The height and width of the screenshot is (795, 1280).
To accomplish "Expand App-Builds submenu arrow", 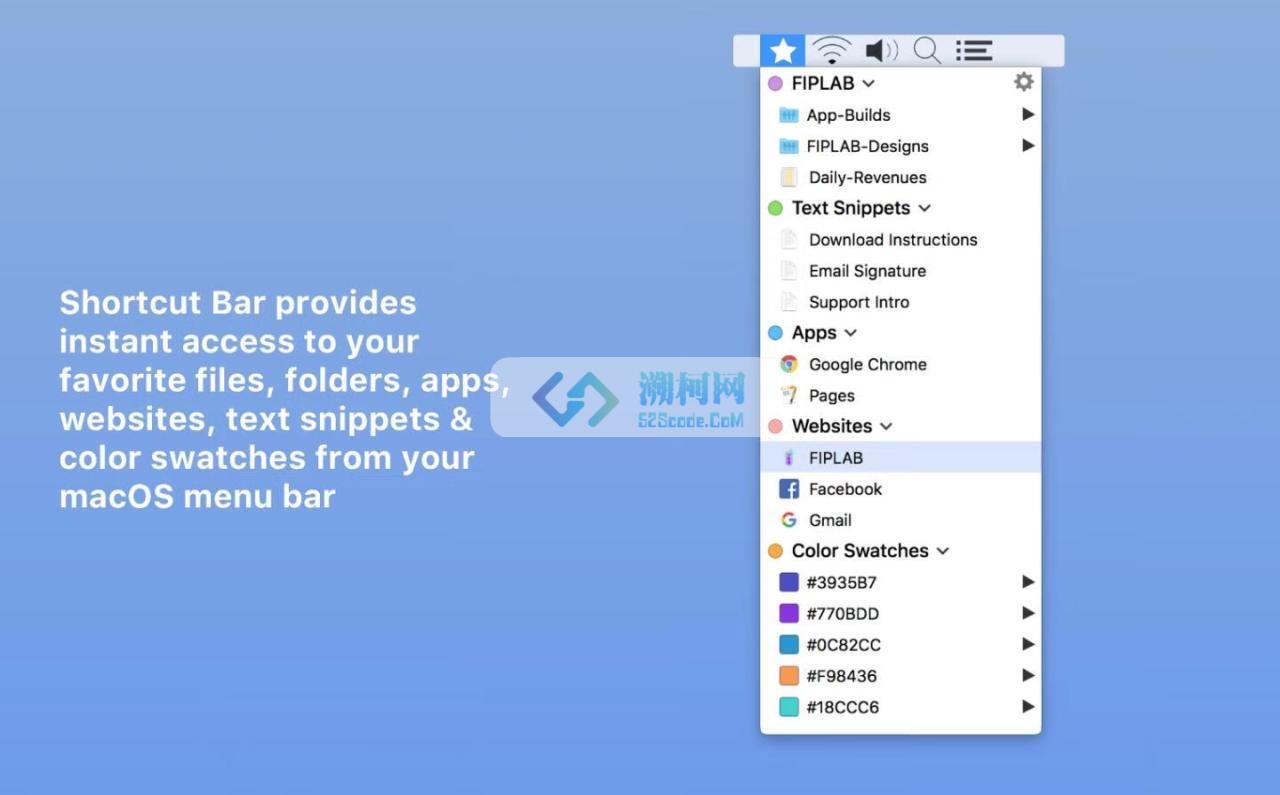I will (1028, 114).
